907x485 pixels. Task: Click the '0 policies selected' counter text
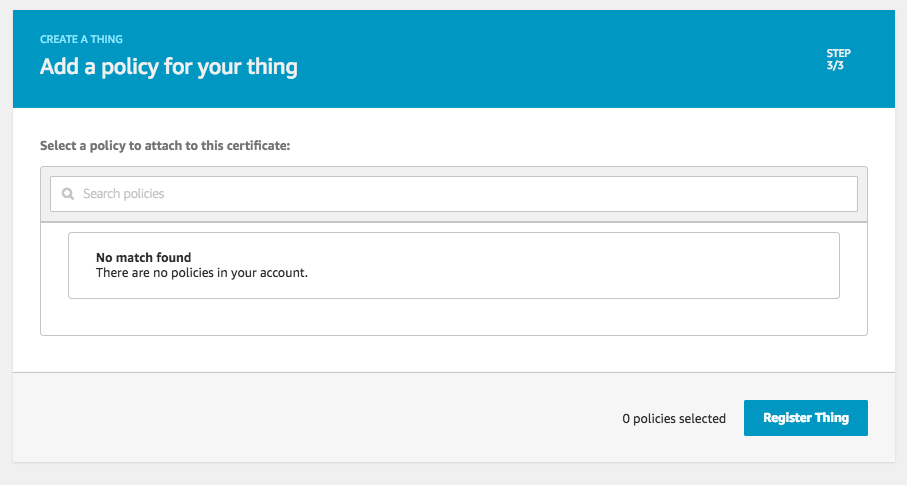pyautogui.click(x=674, y=418)
